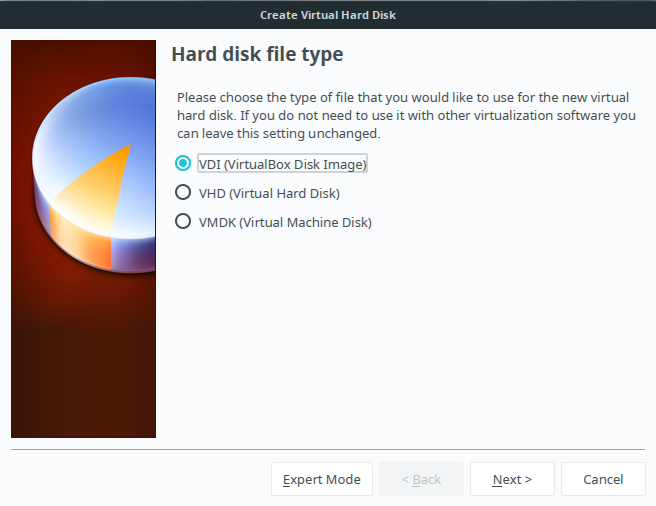The height and width of the screenshot is (506, 656).
Task: Choose the VHD radio button
Action: coord(183,193)
